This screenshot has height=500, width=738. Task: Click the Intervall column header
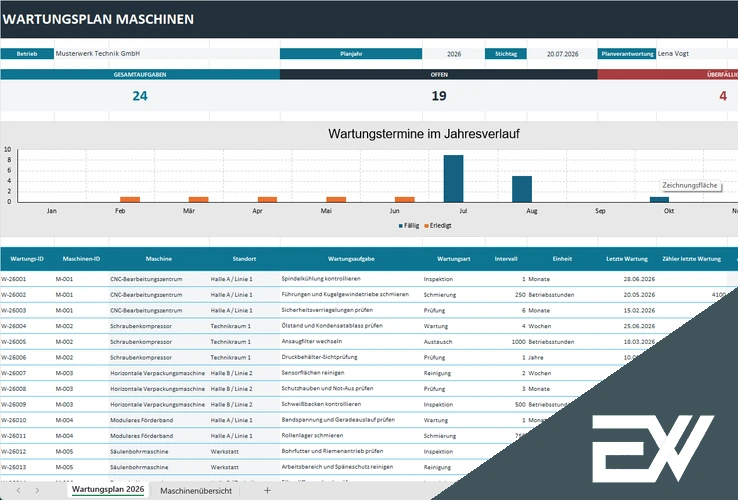click(506, 259)
